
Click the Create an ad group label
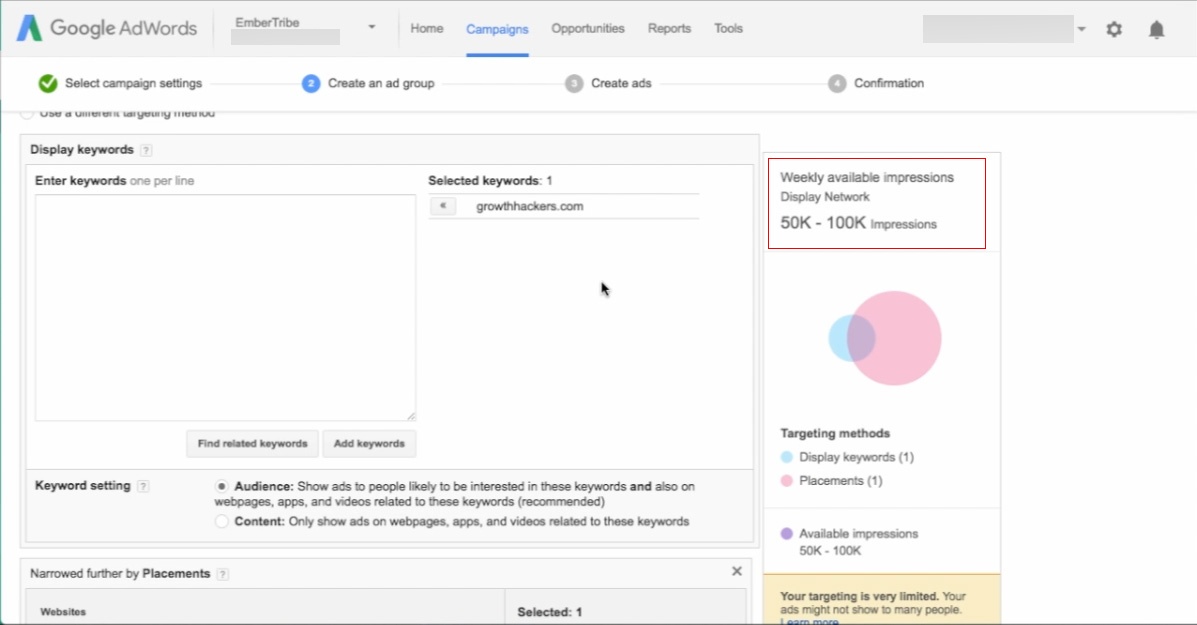(x=381, y=83)
